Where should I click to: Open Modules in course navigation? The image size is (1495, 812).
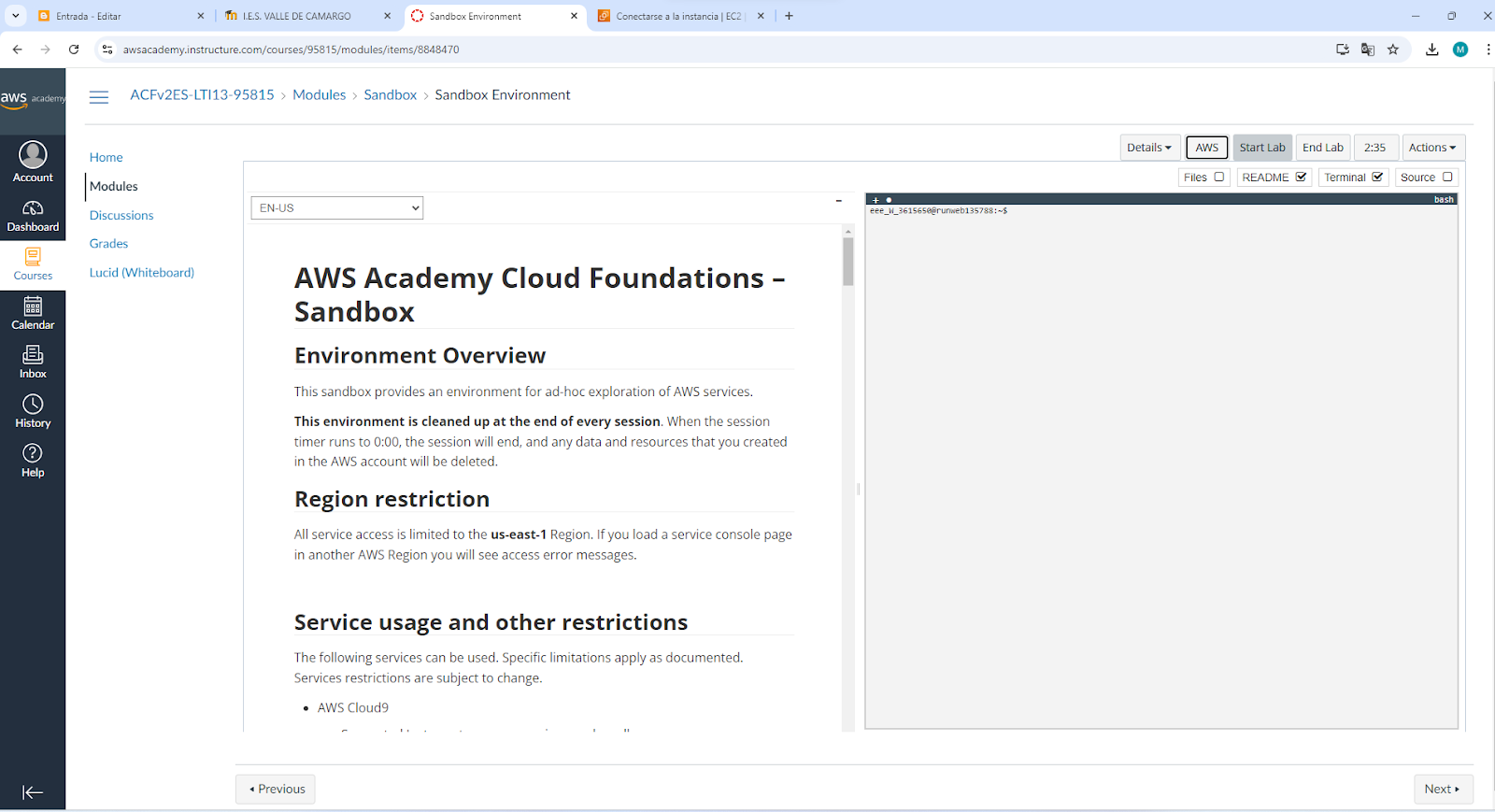114,186
